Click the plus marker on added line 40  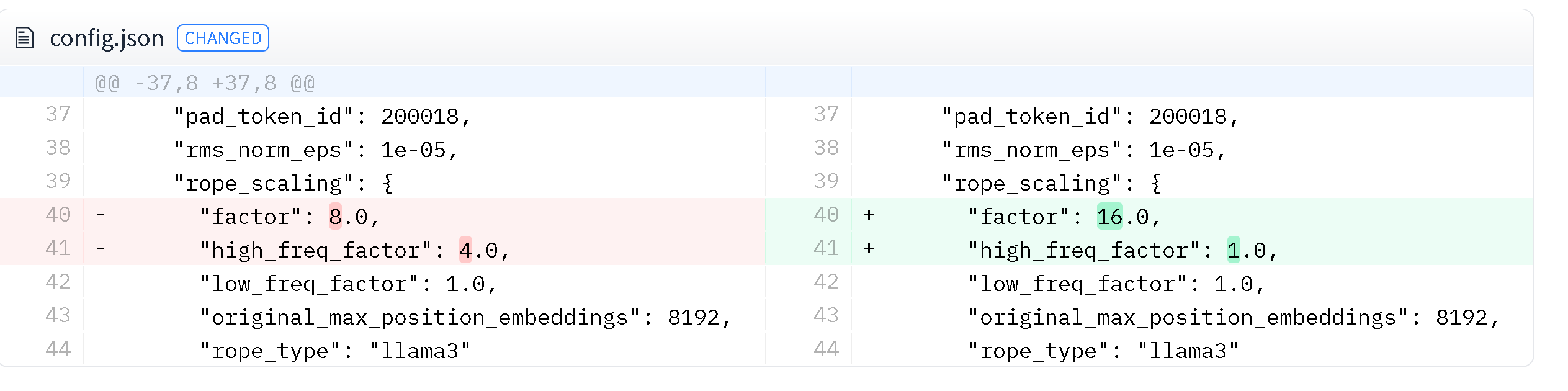point(869,215)
